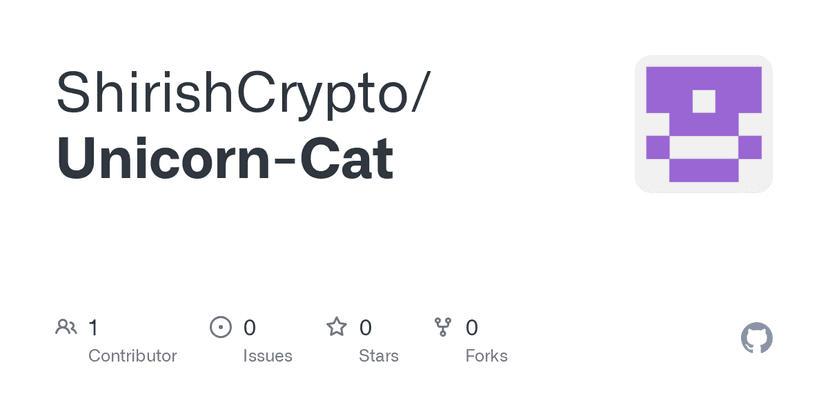Click the Stars star outline icon
The width and height of the screenshot is (828, 414).
pyautogui.click(x=337, y=326)
